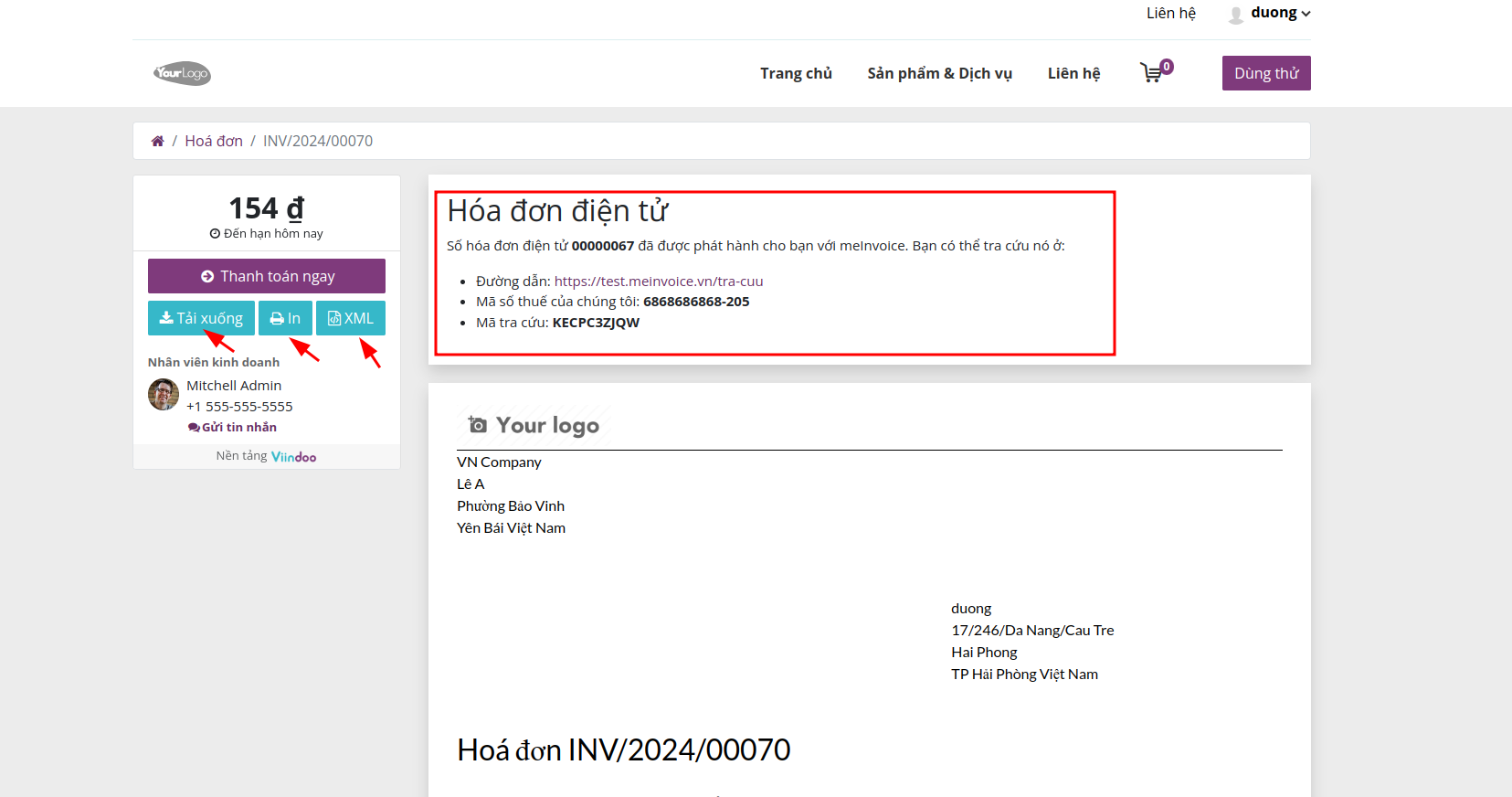
Task: Go to Sản phẩm & Dịch vụ menu
Action: point(939,73)
